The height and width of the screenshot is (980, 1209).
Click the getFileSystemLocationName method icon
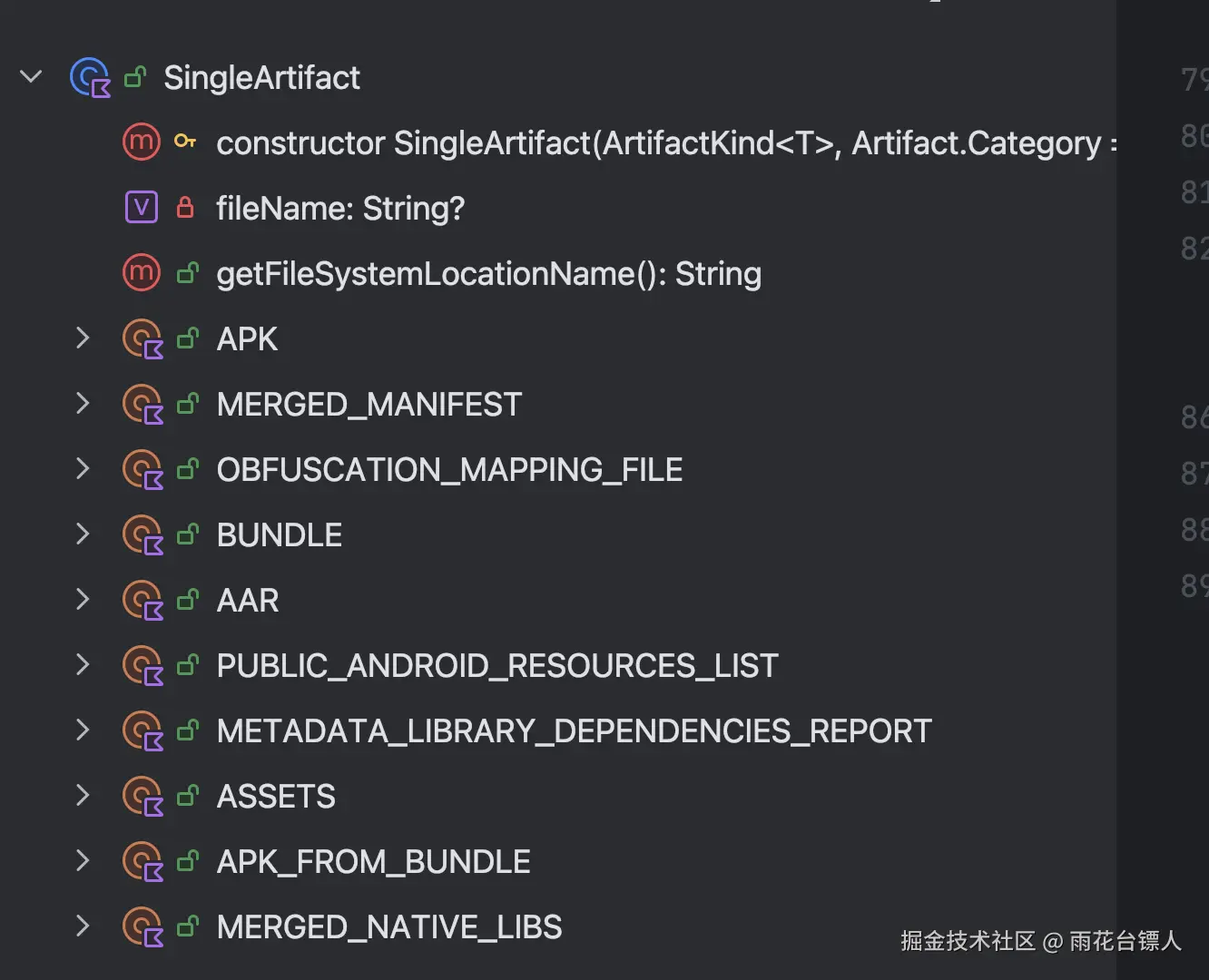[x=142, y=273]
